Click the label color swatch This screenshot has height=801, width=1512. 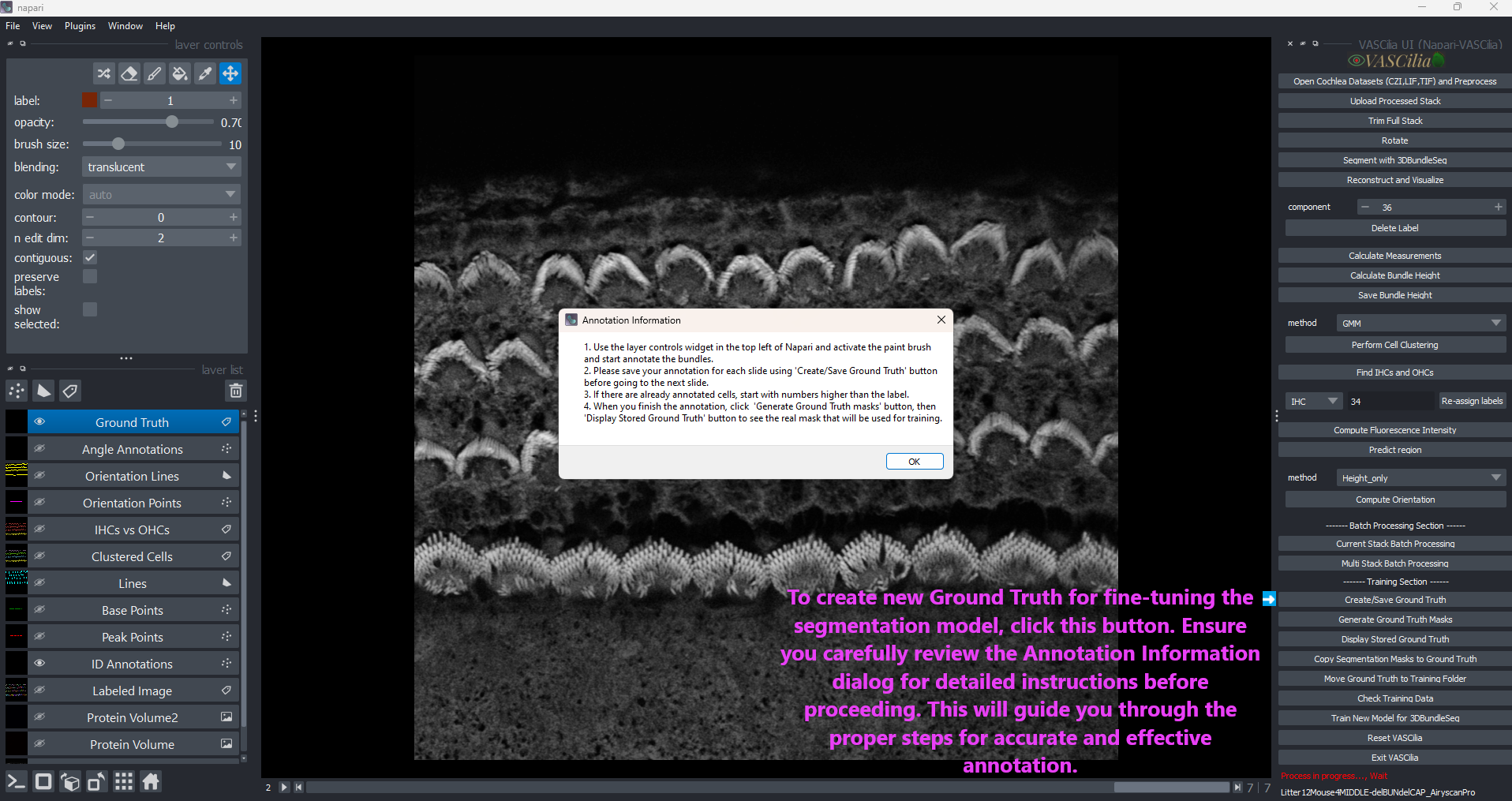90,100
